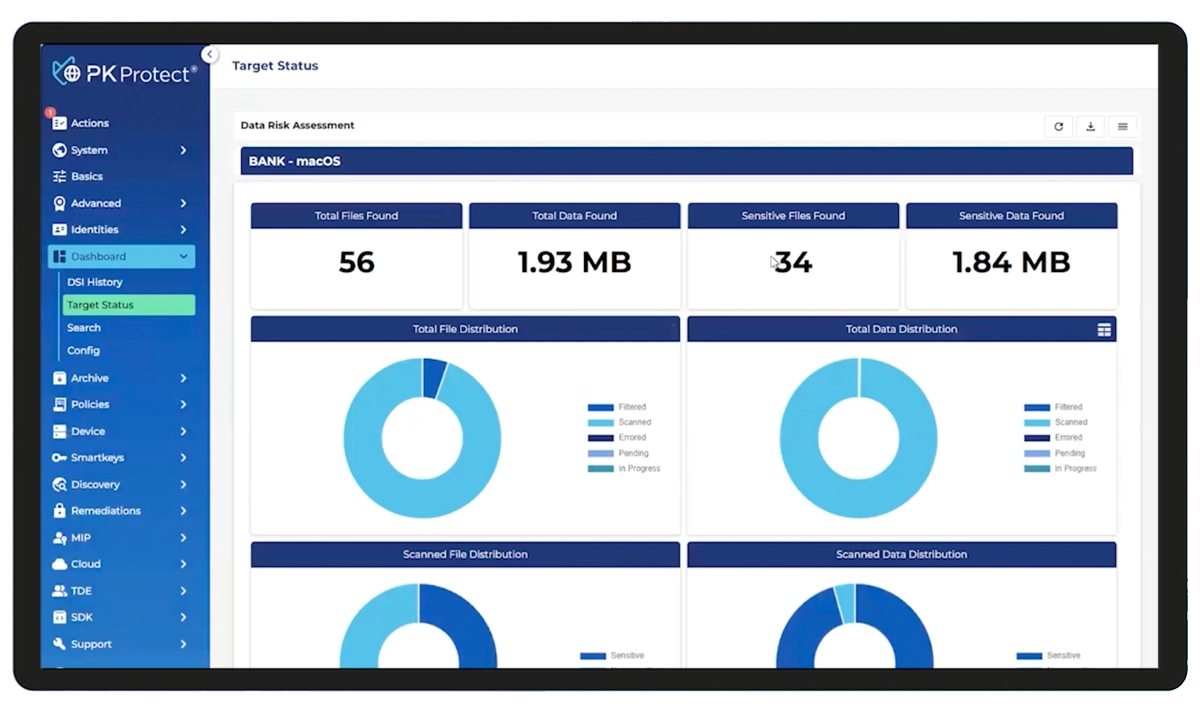Click the Total Data Found value 1.93 MB
1200x709 pixels.
(x=575, y=263)
